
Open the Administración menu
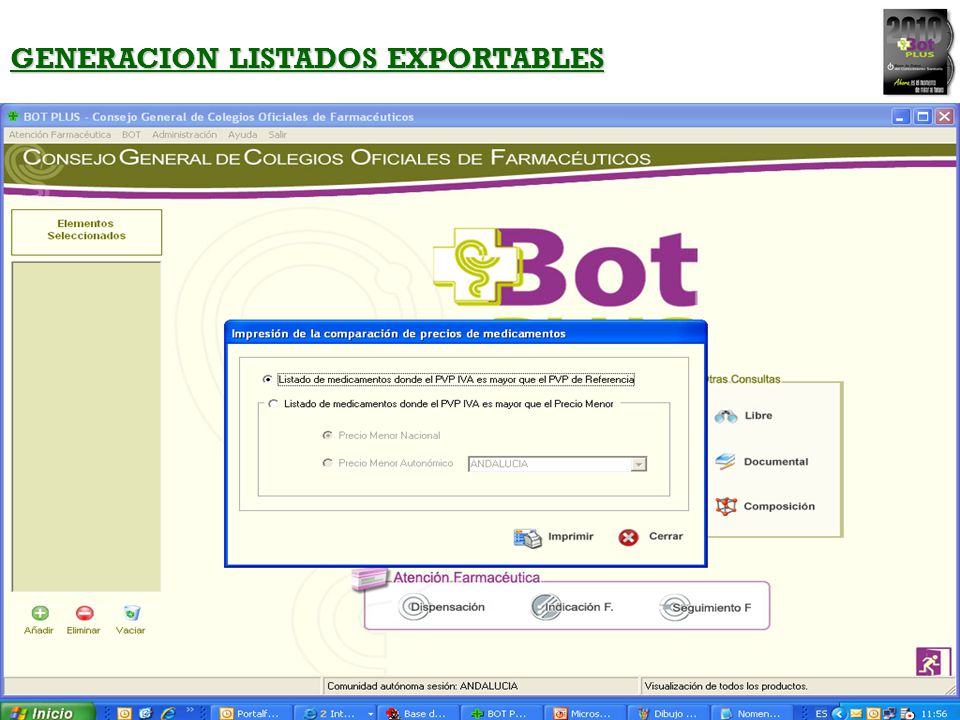point(184,135)
